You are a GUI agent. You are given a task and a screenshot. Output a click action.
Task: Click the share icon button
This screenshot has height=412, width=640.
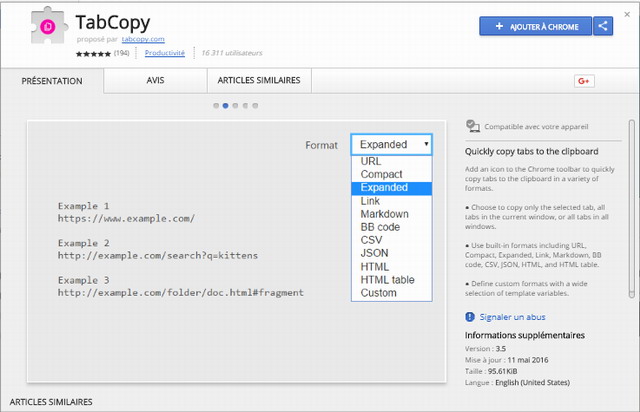point(603,26)
